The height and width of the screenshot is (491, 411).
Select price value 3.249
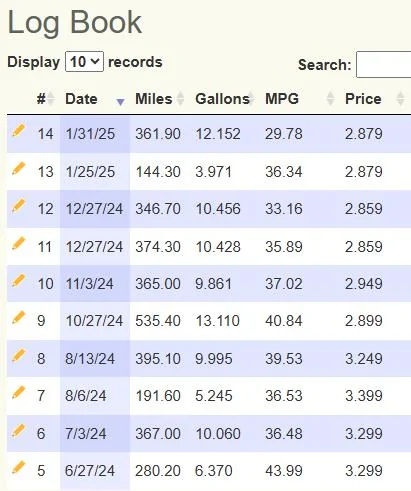coord(364,359)
